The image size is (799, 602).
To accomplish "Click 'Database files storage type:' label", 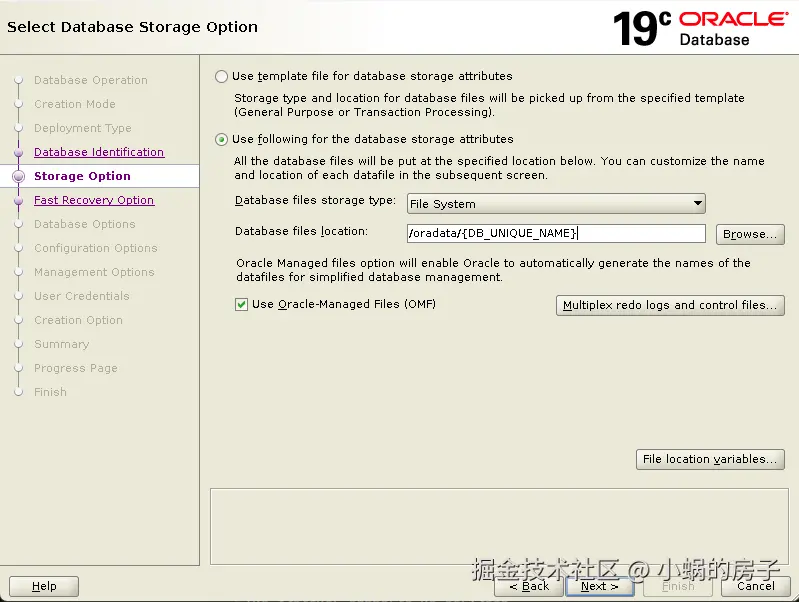I will coord(315,200).
